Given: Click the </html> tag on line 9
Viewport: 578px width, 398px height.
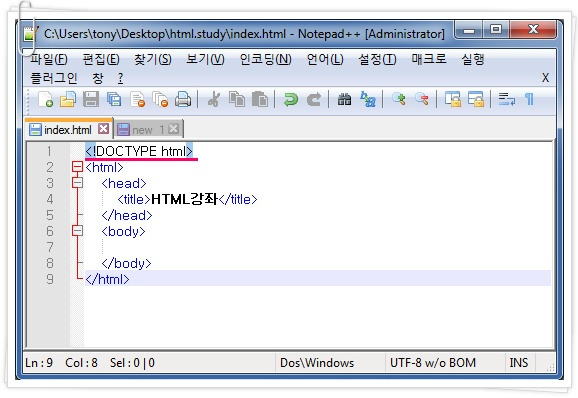Looking at the screenshot, I should pyautogui.click(x=107, y=279).
